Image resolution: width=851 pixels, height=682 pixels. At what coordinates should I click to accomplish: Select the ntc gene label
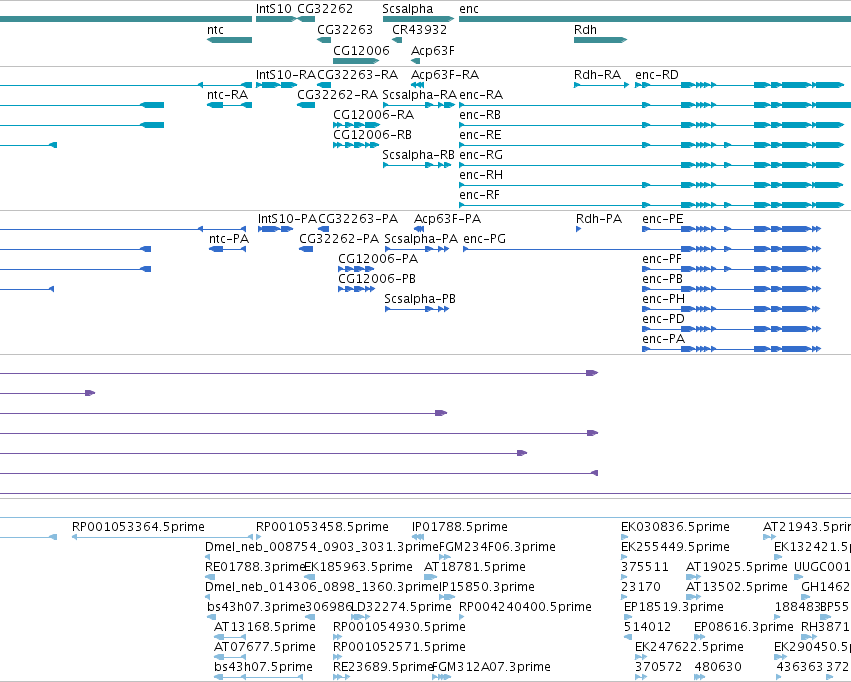pos(215,30)
